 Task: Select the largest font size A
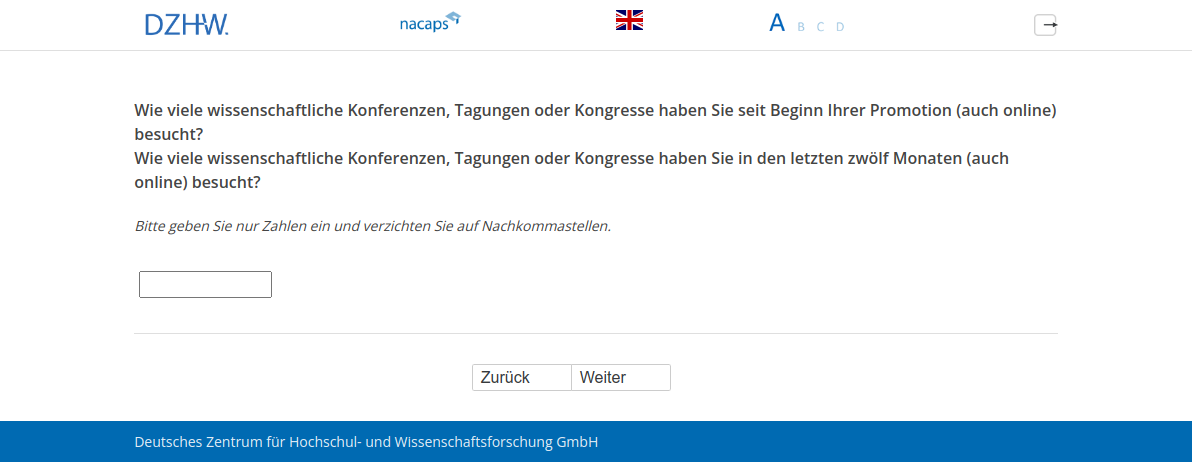(777, 23)
